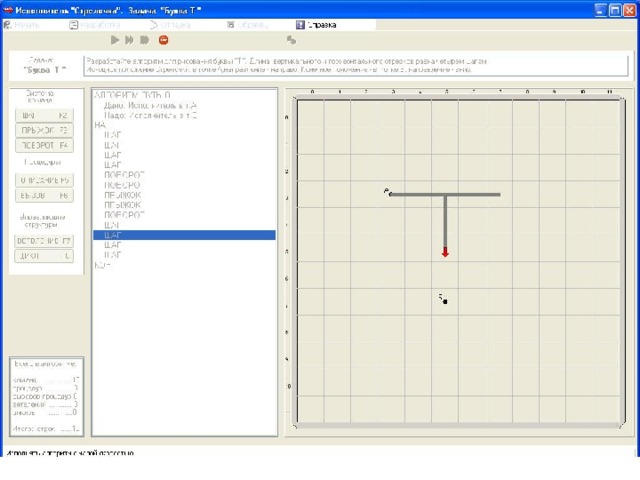This screenshot has width=640, height=480.
Task: Click the triple-arrow fast execution icon
Action: click(144, 40)
